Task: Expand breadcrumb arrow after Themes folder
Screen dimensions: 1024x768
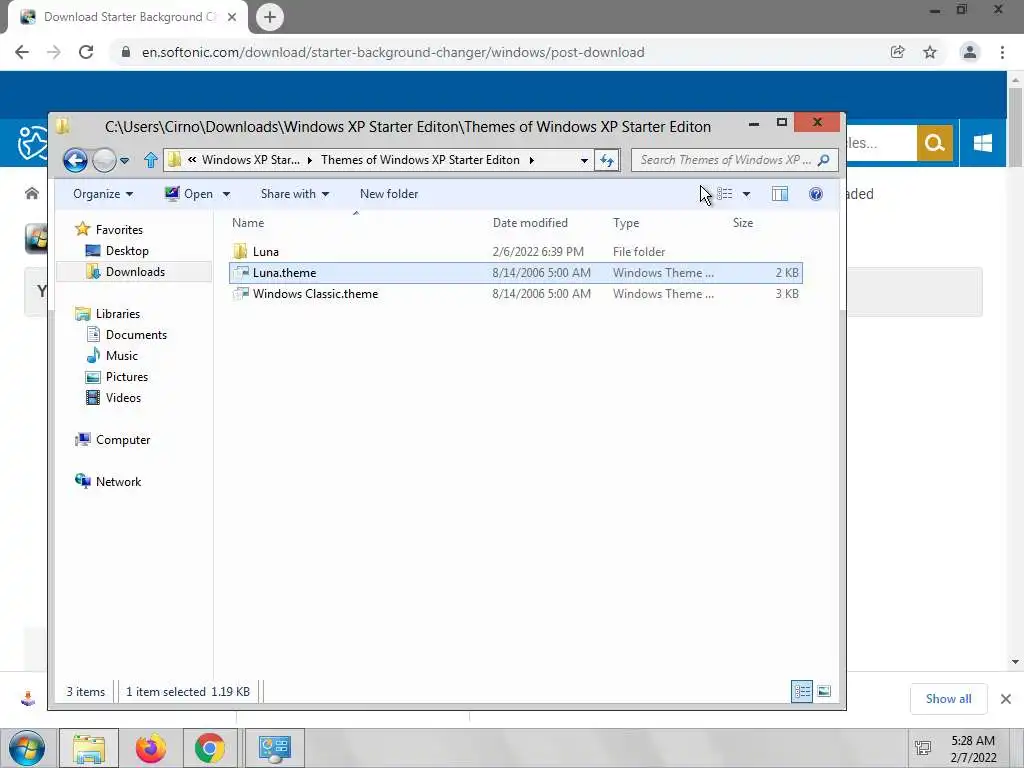Action: (x=532, y=160)
